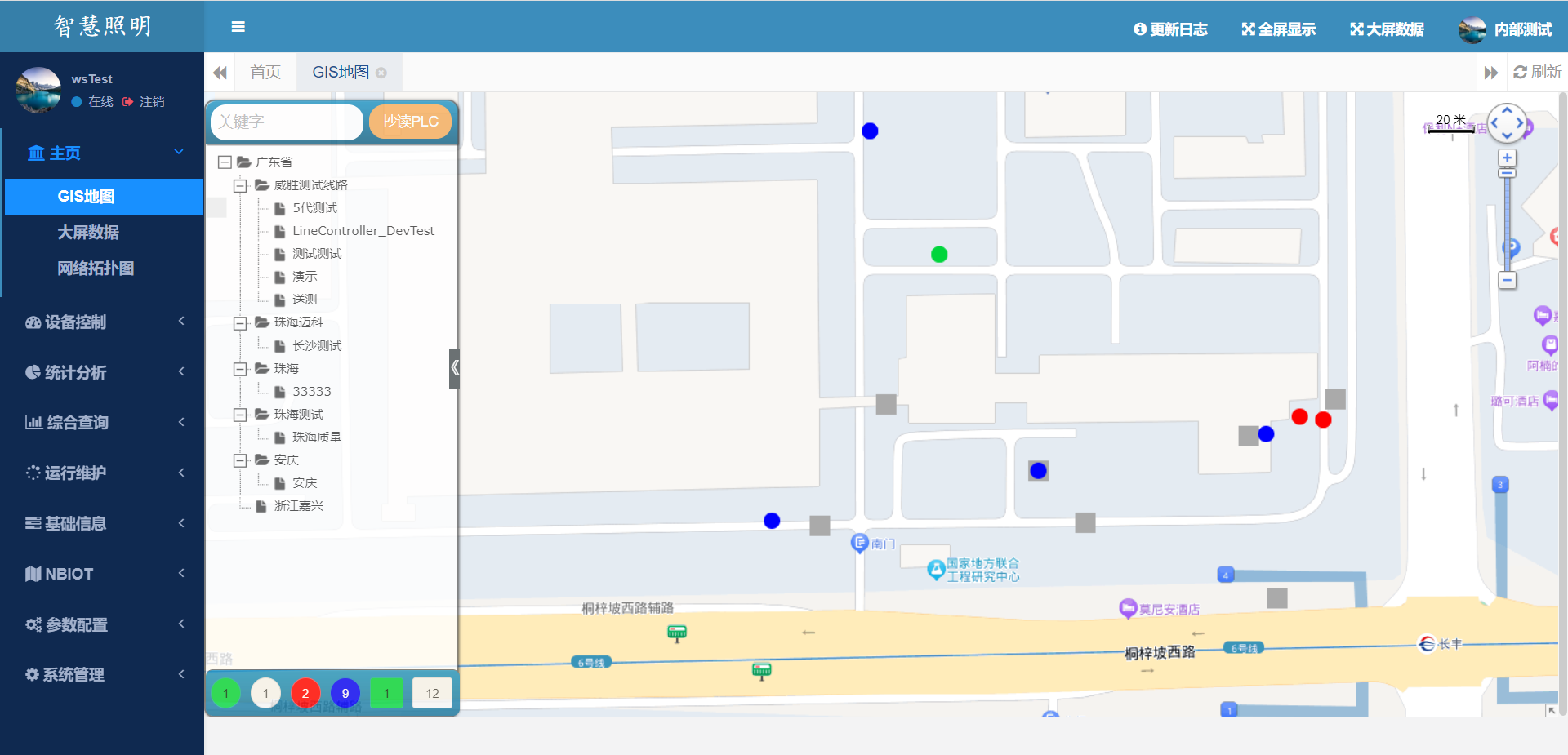Switch to 全屏显示 fullscreen mode
The image size is (1568, 755).
point(1279,29)
